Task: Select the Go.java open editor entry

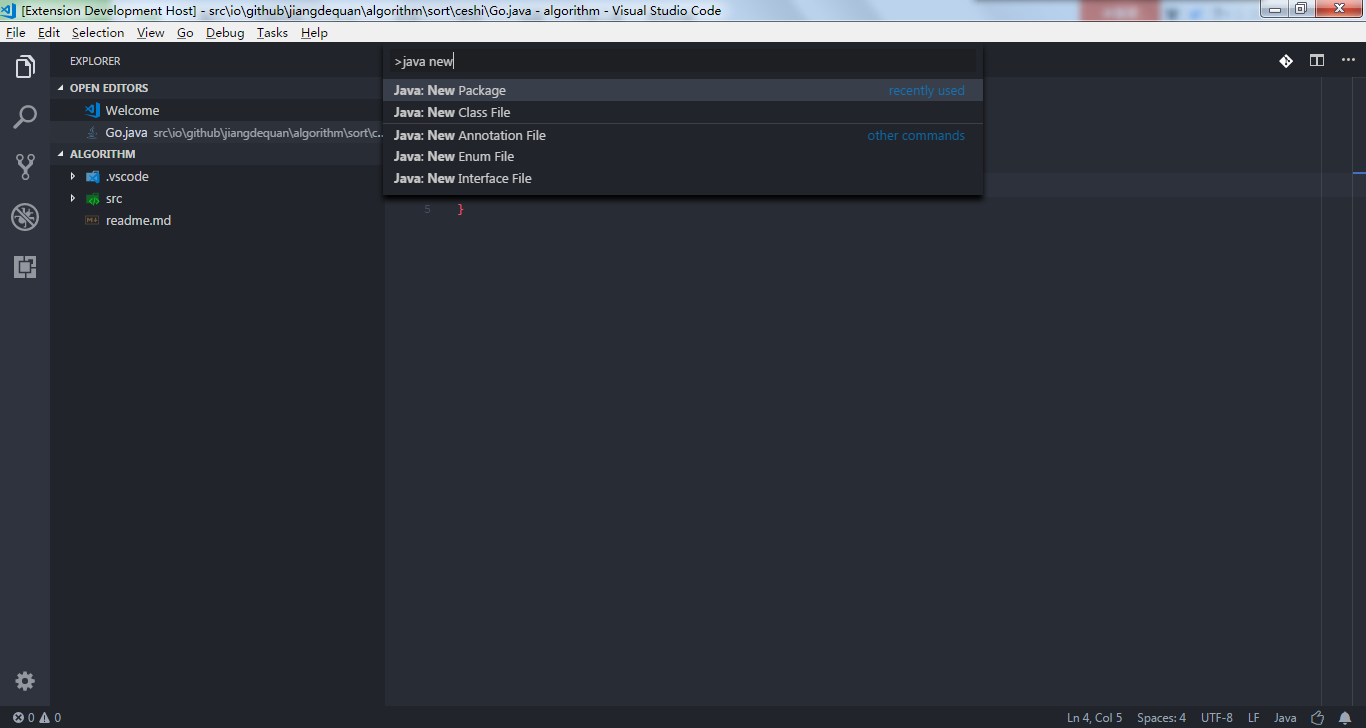Action: click(217, 132)
